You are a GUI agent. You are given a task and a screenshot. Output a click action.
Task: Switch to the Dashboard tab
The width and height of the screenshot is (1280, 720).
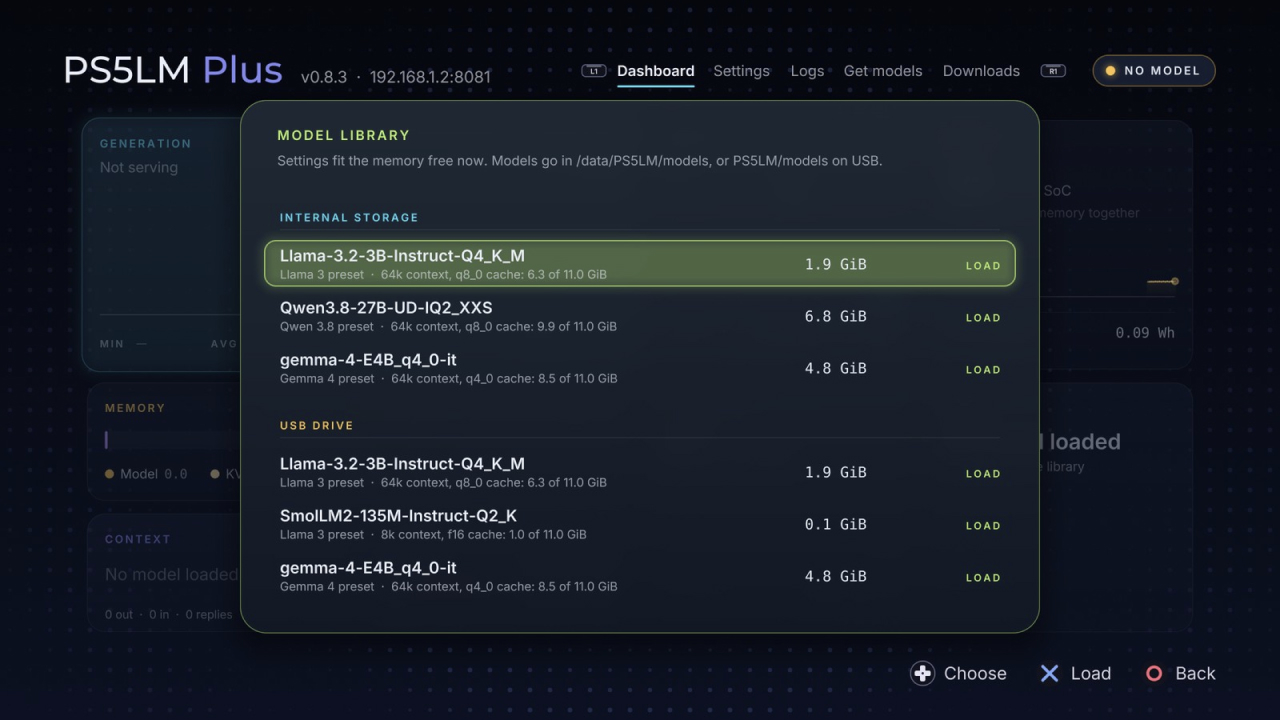click(x=655, y=71)
